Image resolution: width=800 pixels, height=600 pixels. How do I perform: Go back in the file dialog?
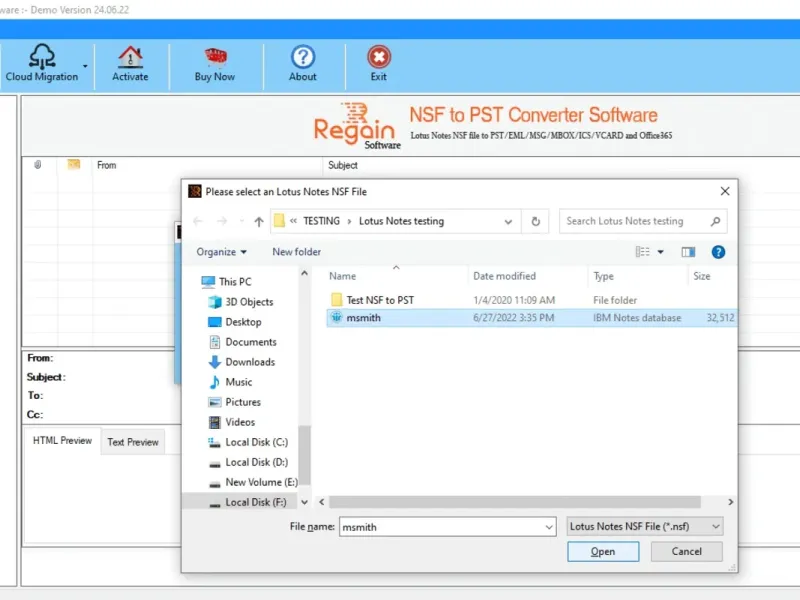point(198,221)
